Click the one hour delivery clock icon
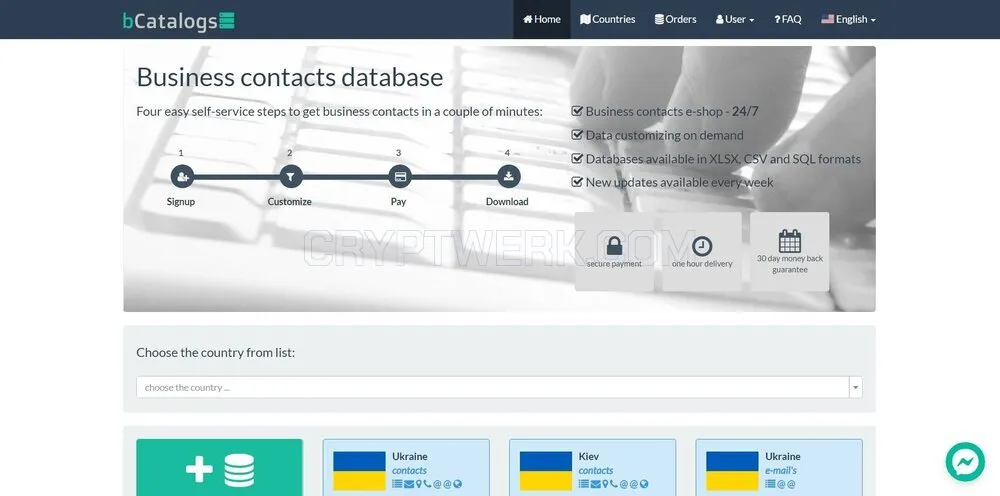 coord(702,246)
